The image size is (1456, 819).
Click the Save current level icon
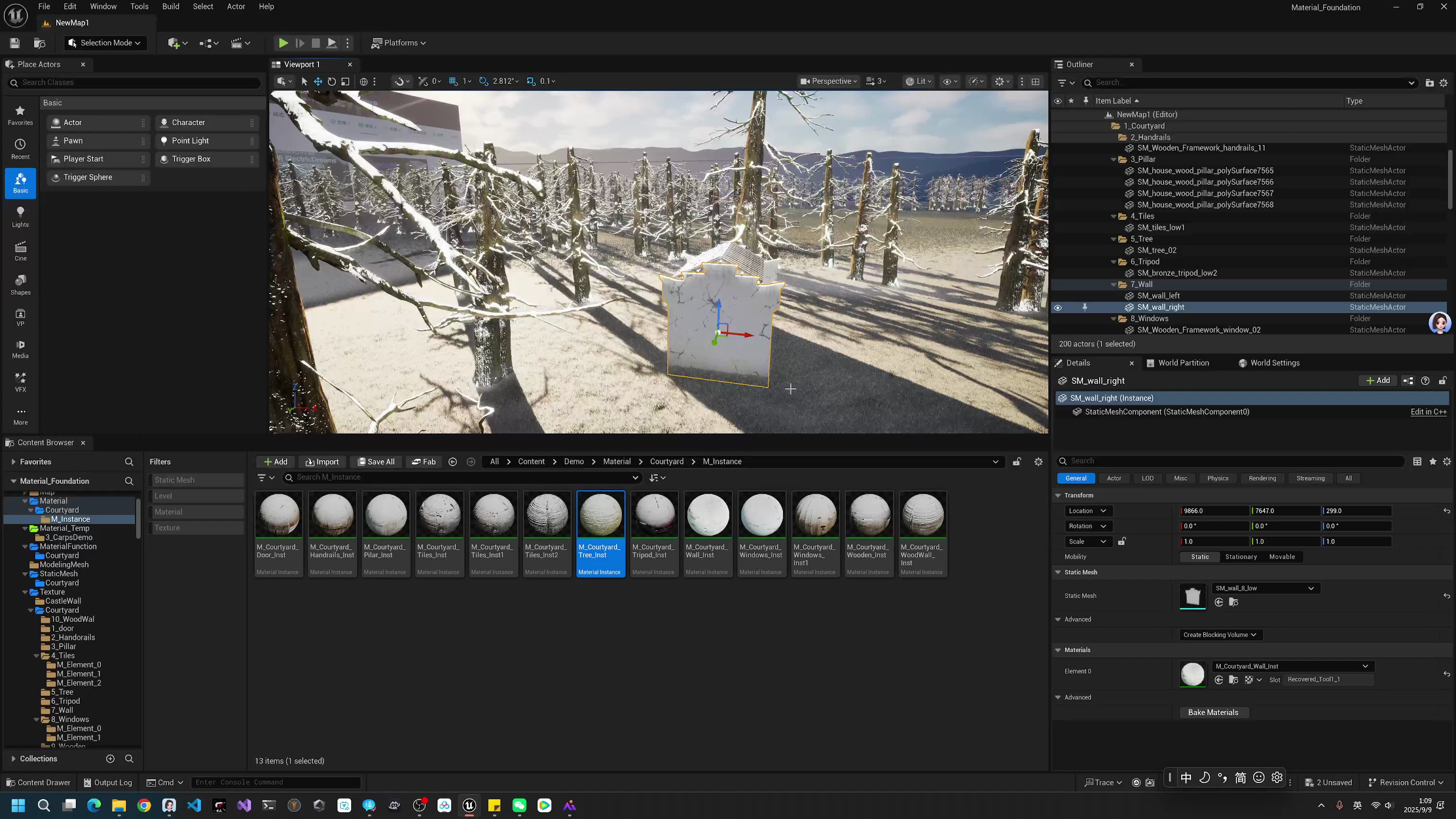(15, 43)
